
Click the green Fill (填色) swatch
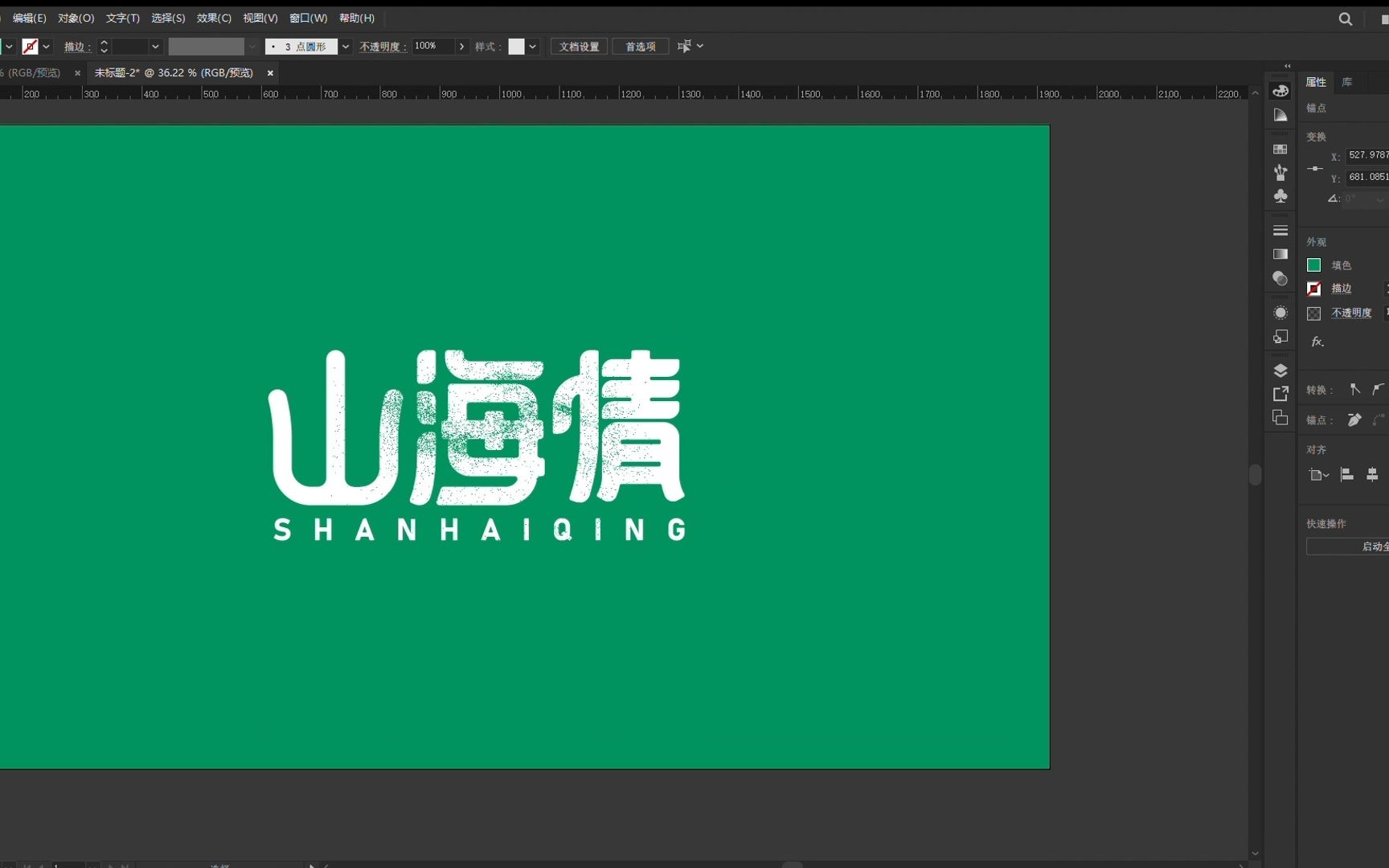click(x=1314, y=265)
